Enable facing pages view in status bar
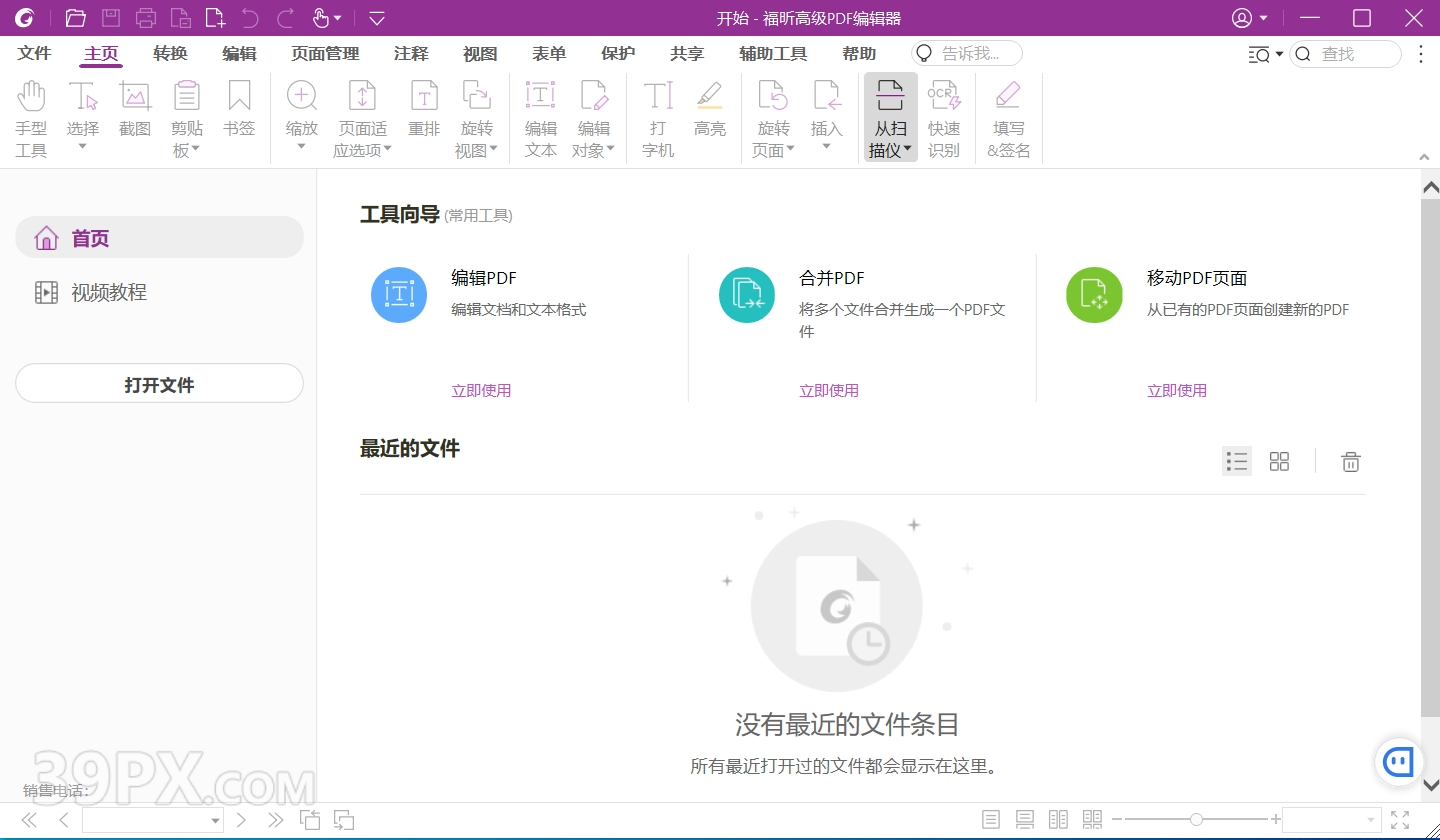Screen dimensions: 1440x840 point(1058,820)
